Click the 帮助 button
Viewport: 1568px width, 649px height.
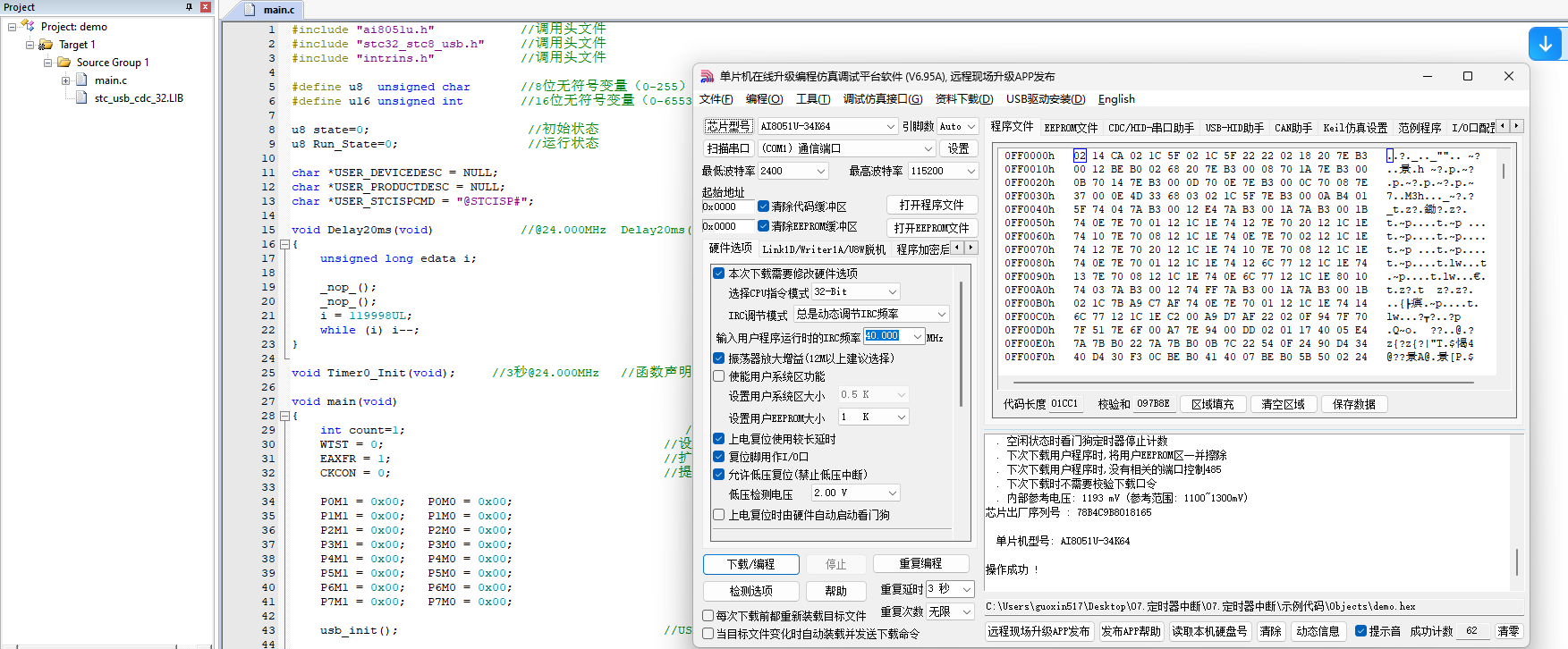[835, 591]
